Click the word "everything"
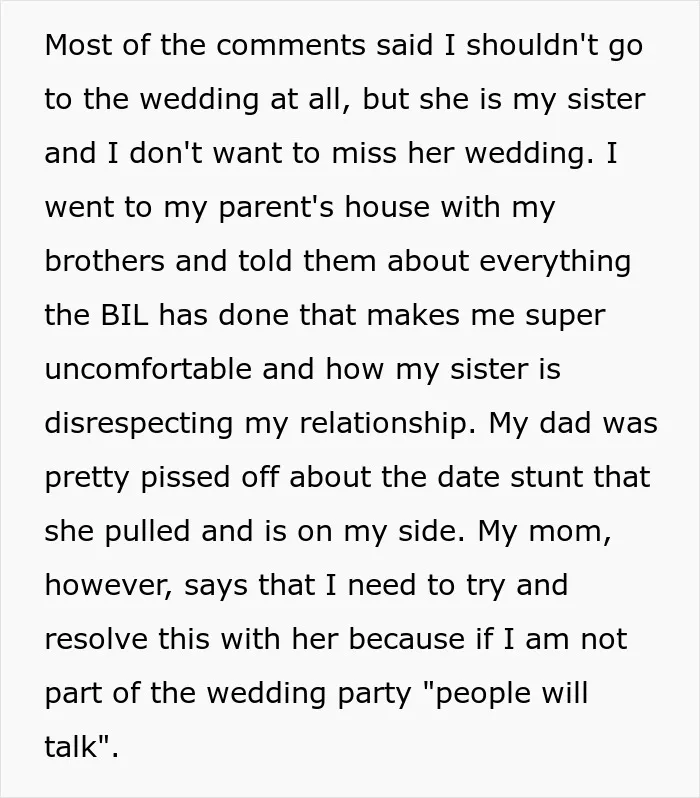 (x=555, y=263)
